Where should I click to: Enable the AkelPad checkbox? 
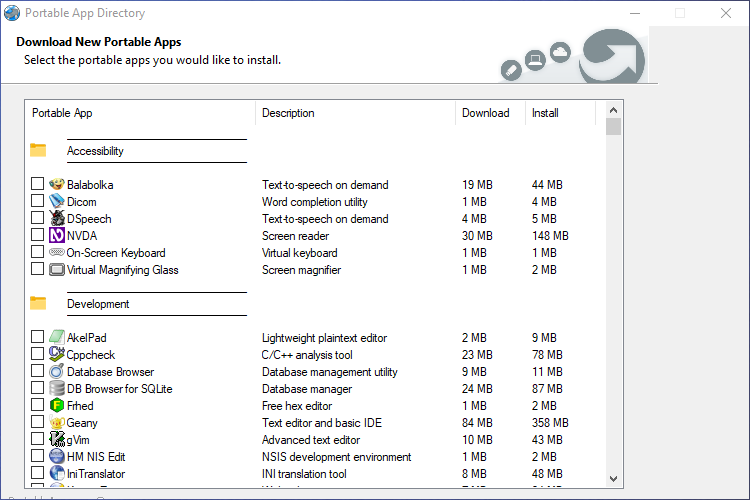point(38,338)
